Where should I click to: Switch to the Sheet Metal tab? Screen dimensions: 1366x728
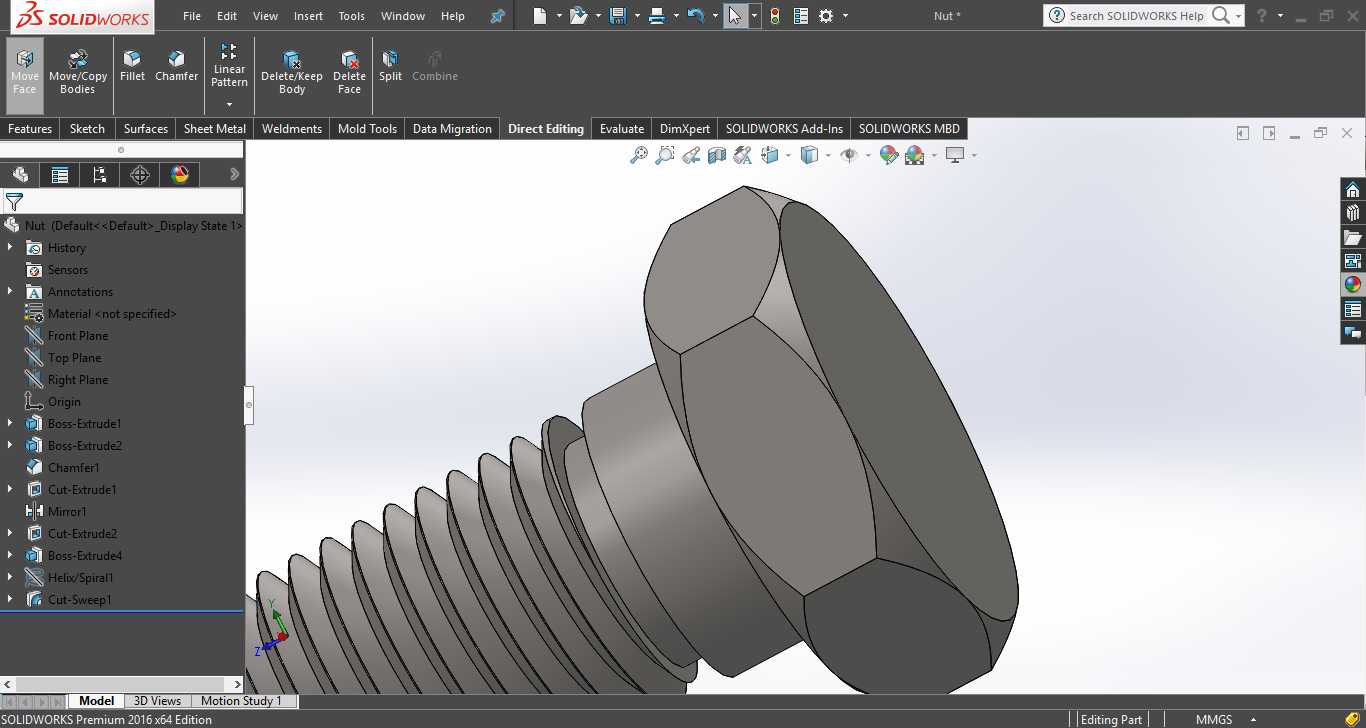215,128
